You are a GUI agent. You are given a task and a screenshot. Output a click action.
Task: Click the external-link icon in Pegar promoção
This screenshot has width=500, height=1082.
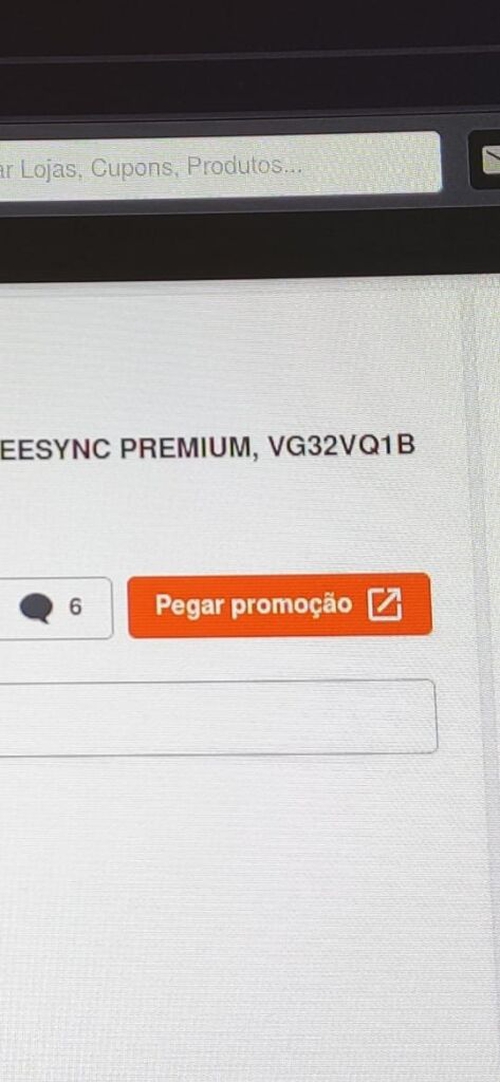click(385, 605)
